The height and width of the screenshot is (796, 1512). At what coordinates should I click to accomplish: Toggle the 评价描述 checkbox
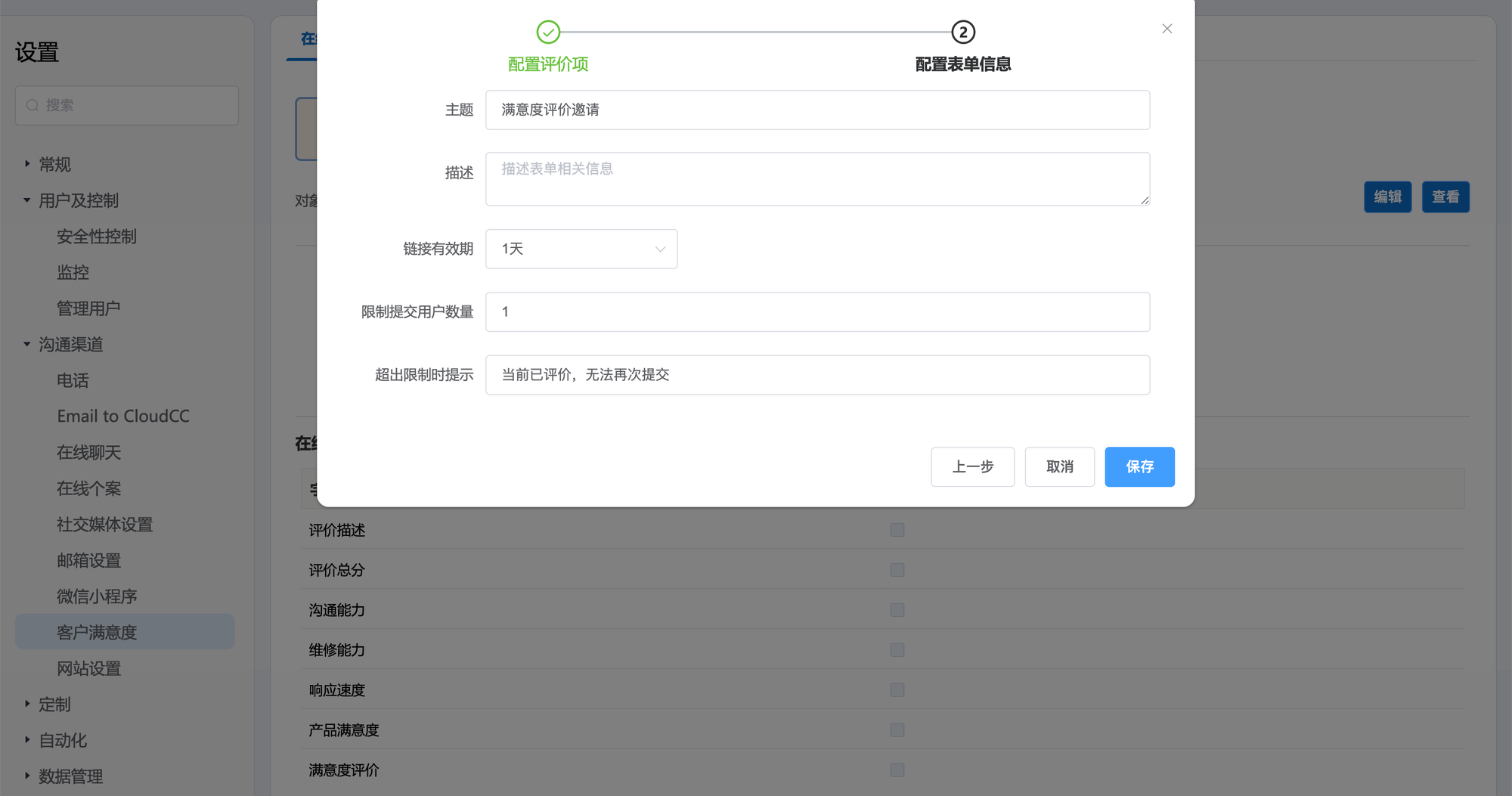[897, 530]
